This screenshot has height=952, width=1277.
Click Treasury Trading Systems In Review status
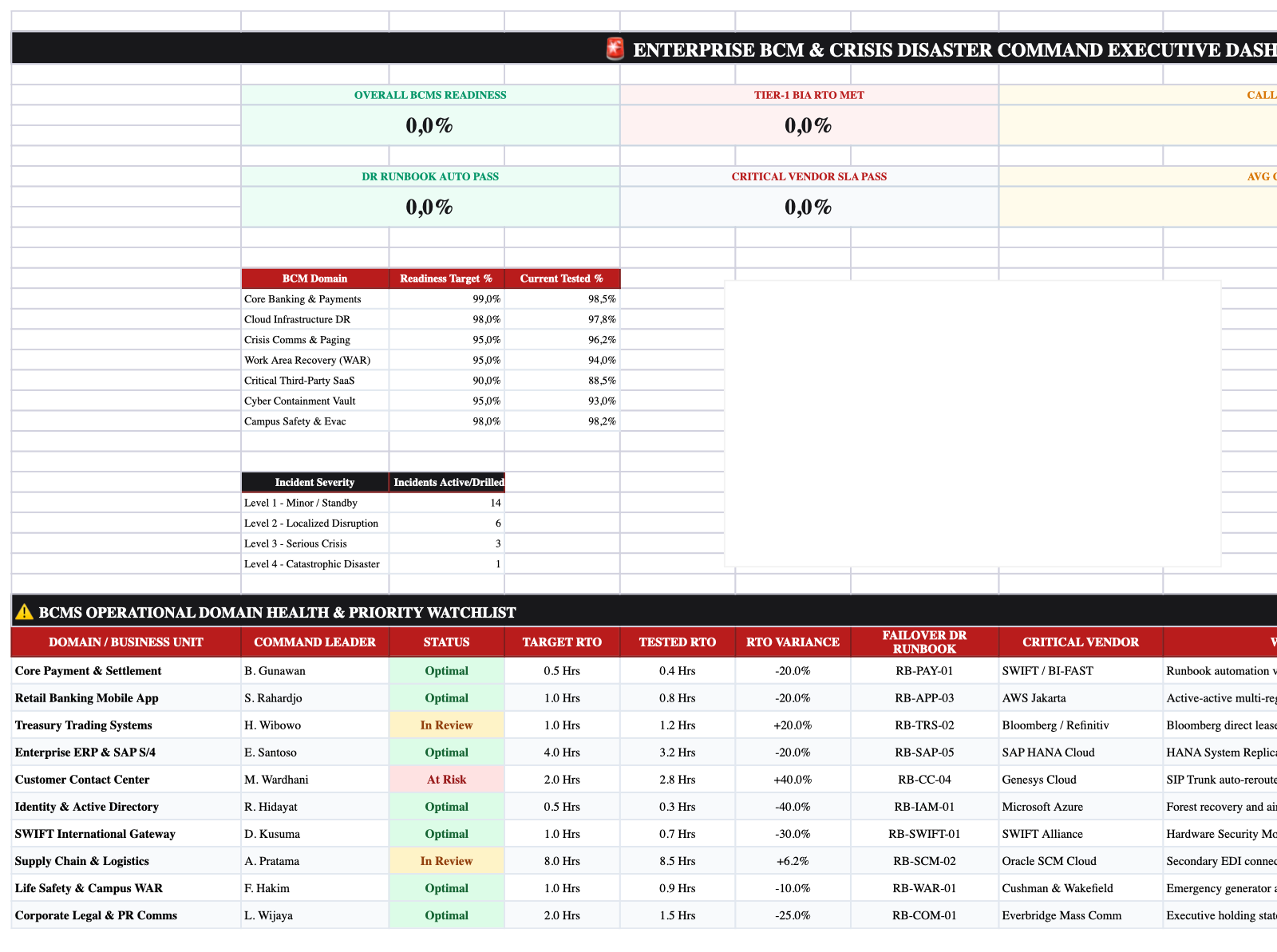(446, 725)
